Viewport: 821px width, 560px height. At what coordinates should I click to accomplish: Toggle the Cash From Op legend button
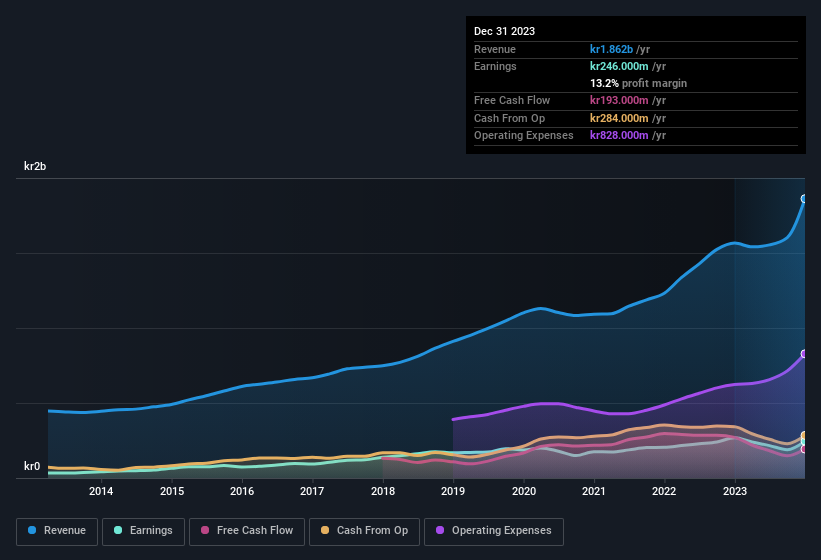[364, 531]
